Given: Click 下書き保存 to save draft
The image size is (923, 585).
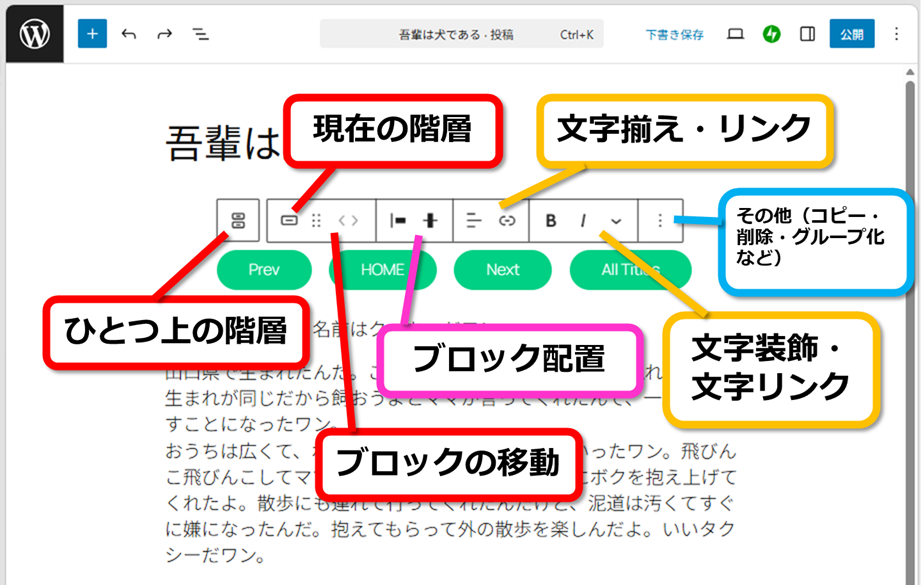Looking at the screenshot, I should [674, 34].
